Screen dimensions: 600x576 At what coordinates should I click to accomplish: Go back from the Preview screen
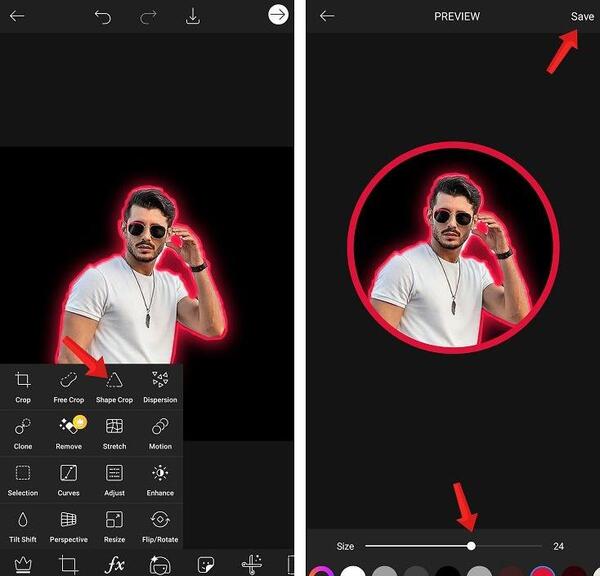pos(327,16)
